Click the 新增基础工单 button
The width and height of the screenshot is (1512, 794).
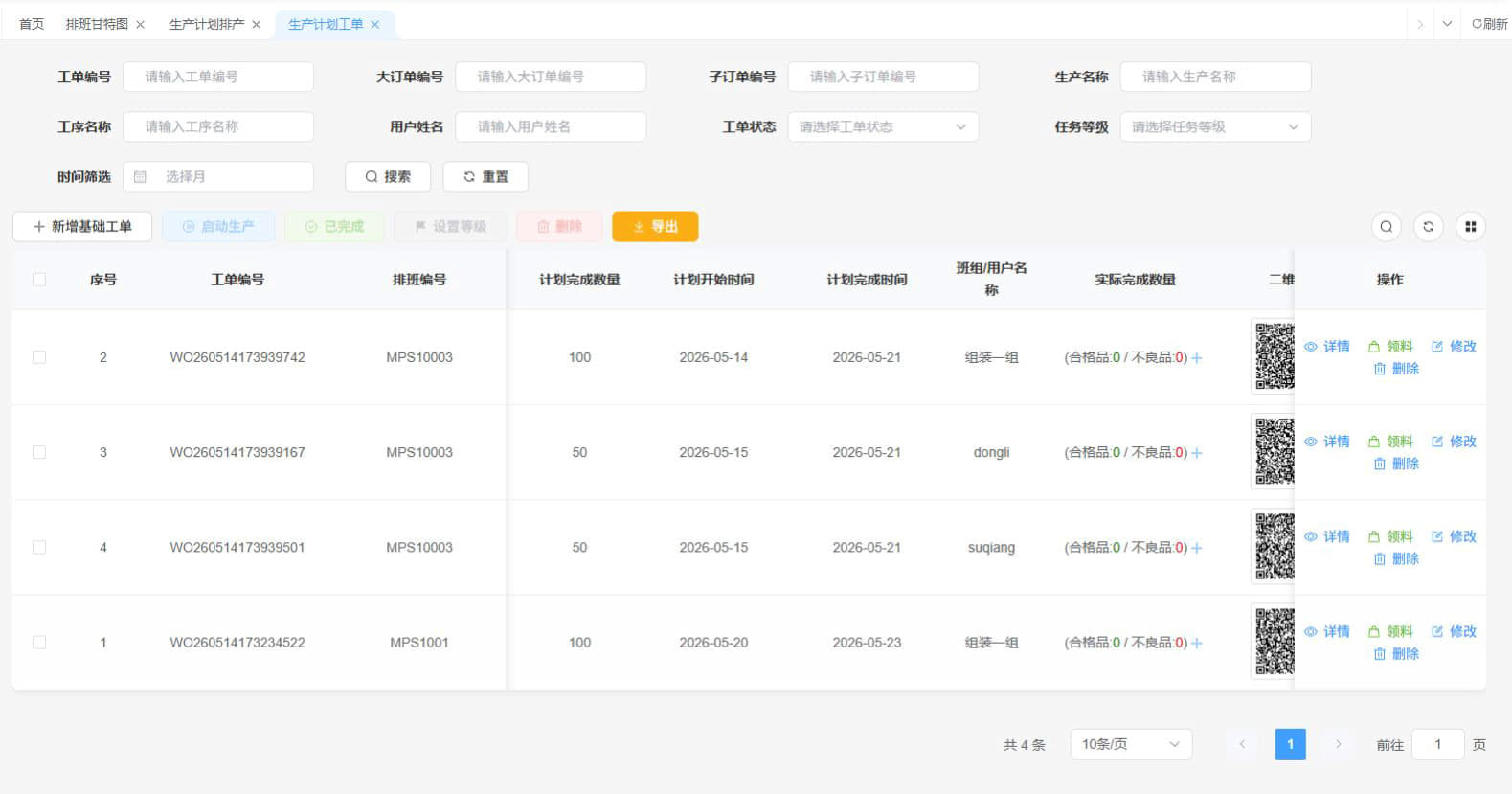(82, 227)
